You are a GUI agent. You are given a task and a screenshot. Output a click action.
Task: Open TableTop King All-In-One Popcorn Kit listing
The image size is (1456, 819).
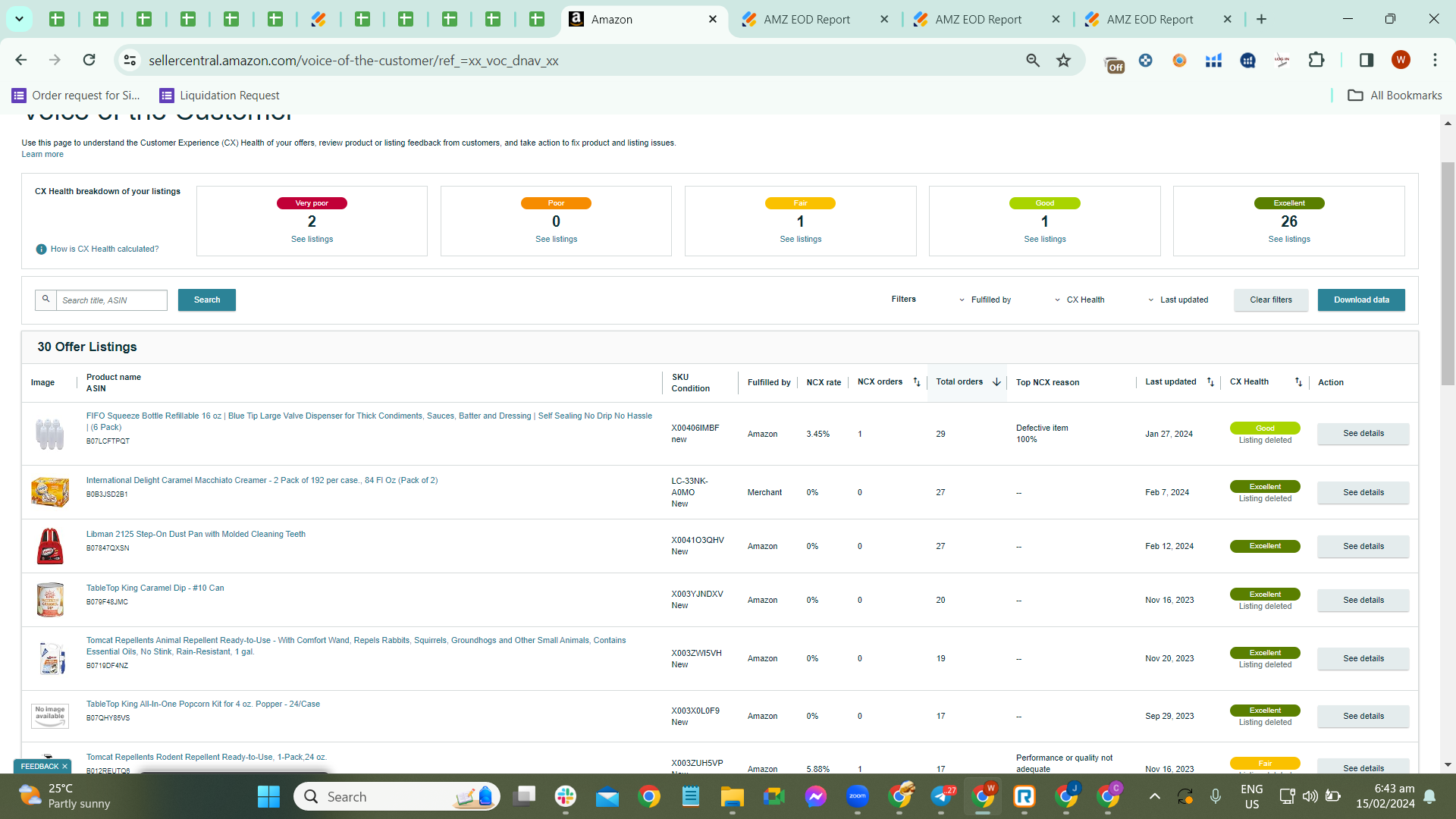[203, 704]
